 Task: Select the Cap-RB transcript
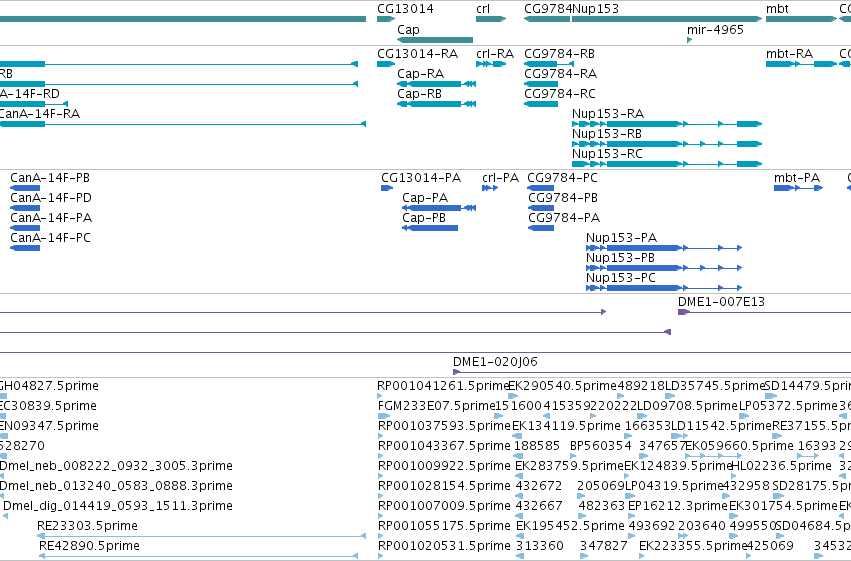pyautogui.click(x=436, y=104)
